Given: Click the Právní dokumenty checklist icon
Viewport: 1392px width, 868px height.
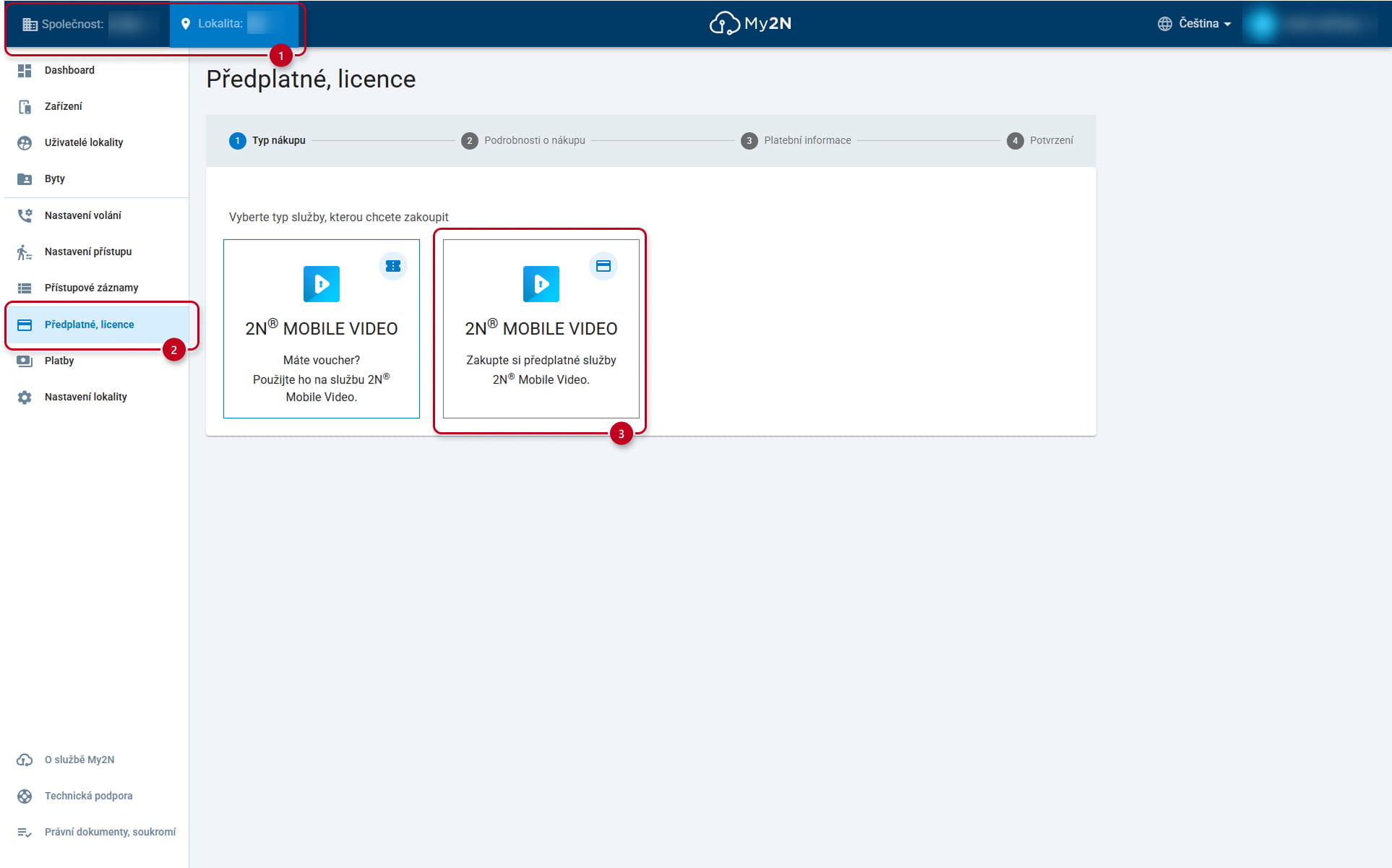Looking at the screenshot, I should coord(25,832).
